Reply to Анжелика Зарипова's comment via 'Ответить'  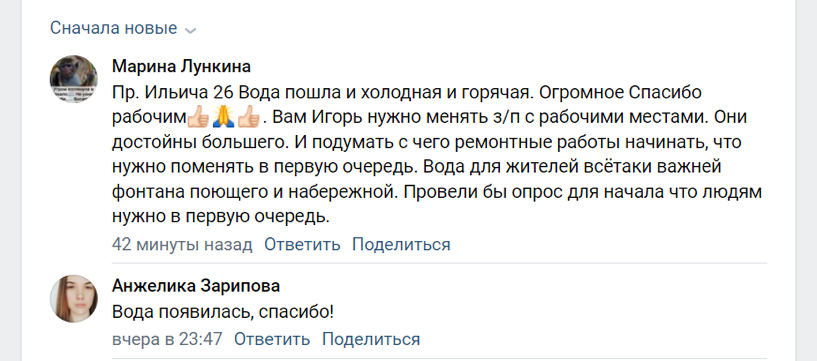pos(272,339)
